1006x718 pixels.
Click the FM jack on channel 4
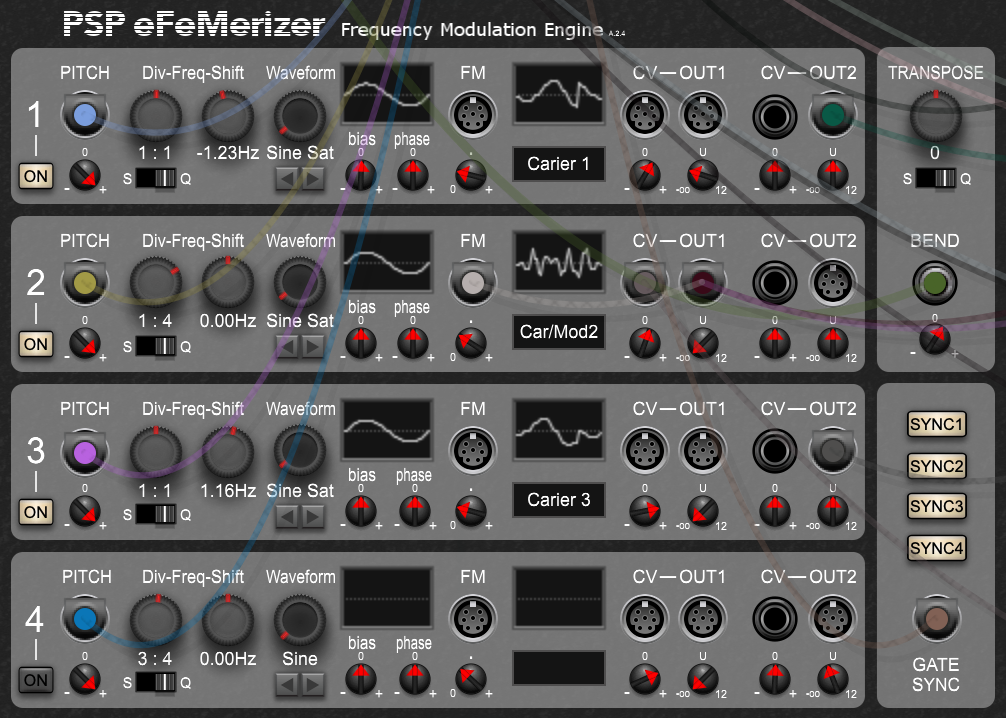tap(472, 619)
